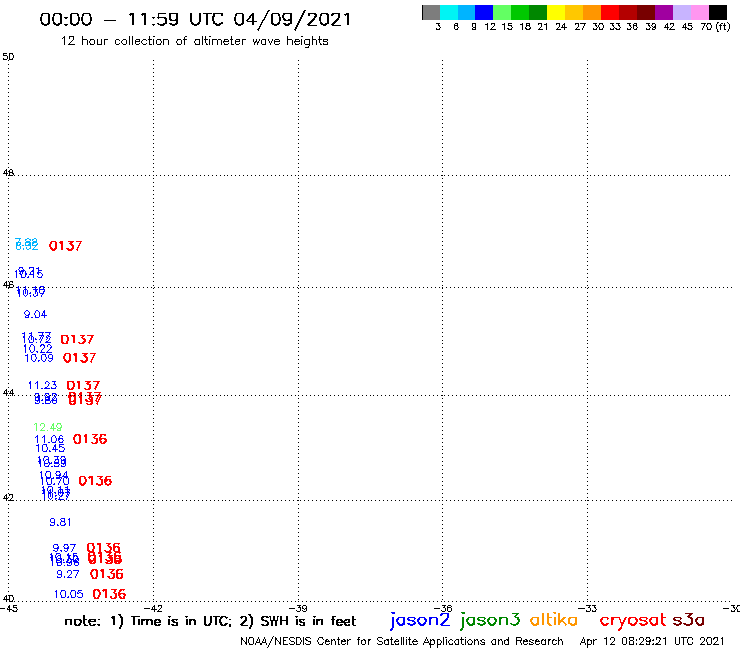Screen dimensions: 740x650
Task: Click the latitude axis label '50'
Action: tap(8, 57)
